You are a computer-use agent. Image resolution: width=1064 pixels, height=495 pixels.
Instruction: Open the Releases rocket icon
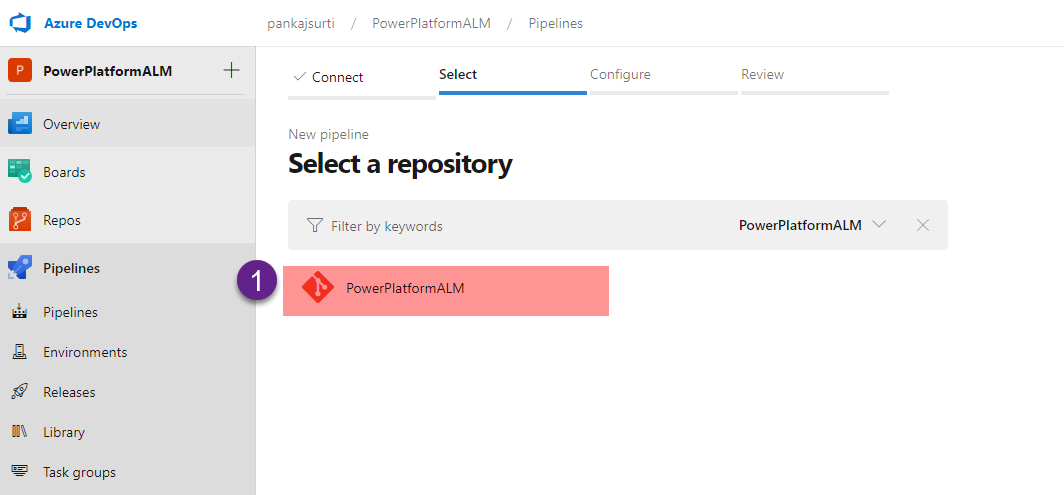coord(20,392)
